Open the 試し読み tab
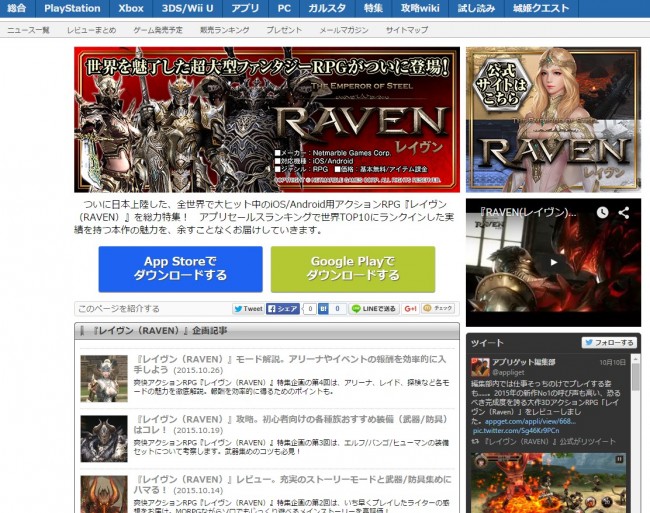Screen dimensions: 650x513 (x=476, y=8)
